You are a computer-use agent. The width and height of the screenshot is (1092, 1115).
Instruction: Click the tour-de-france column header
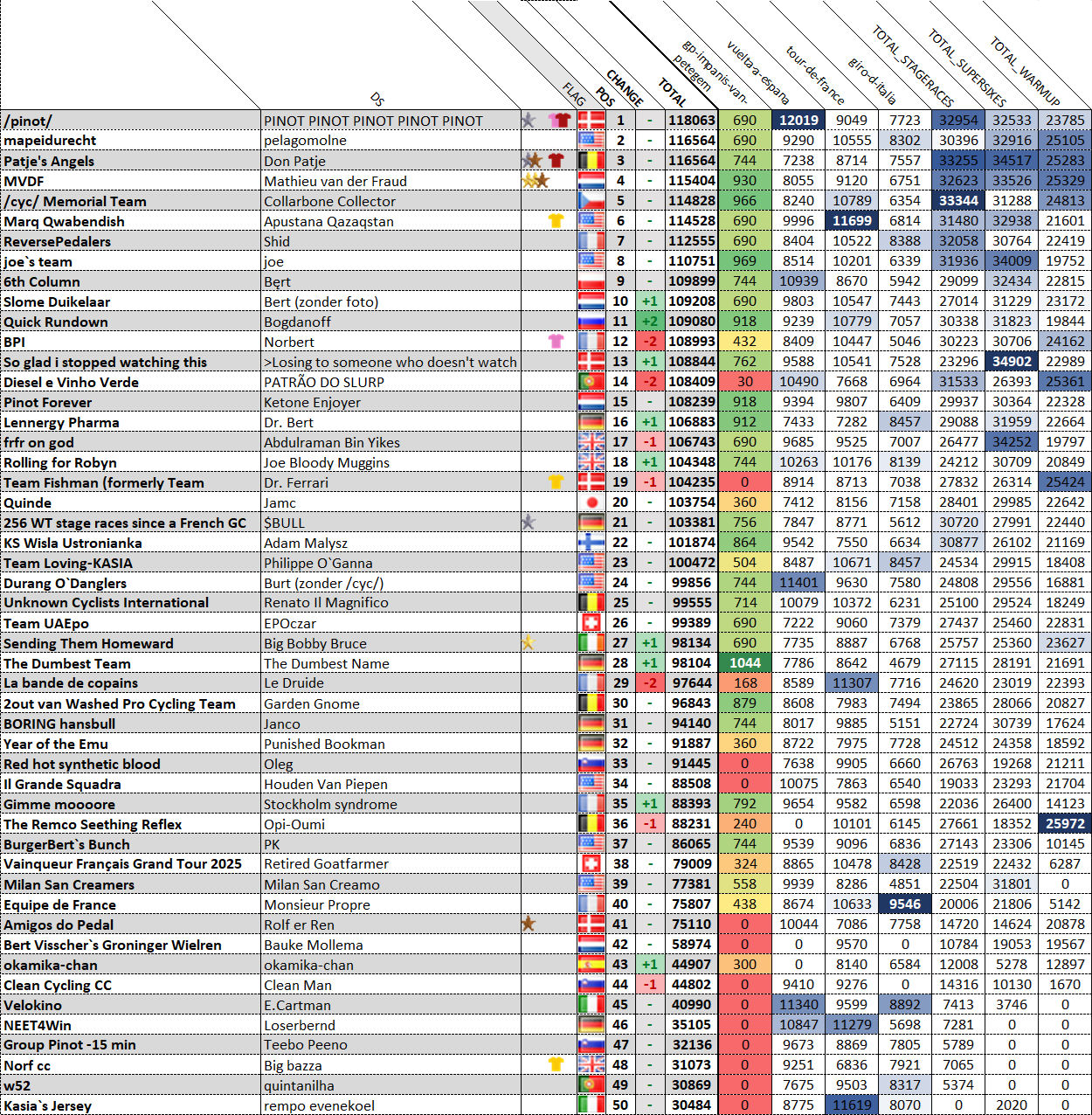[814, 75]
